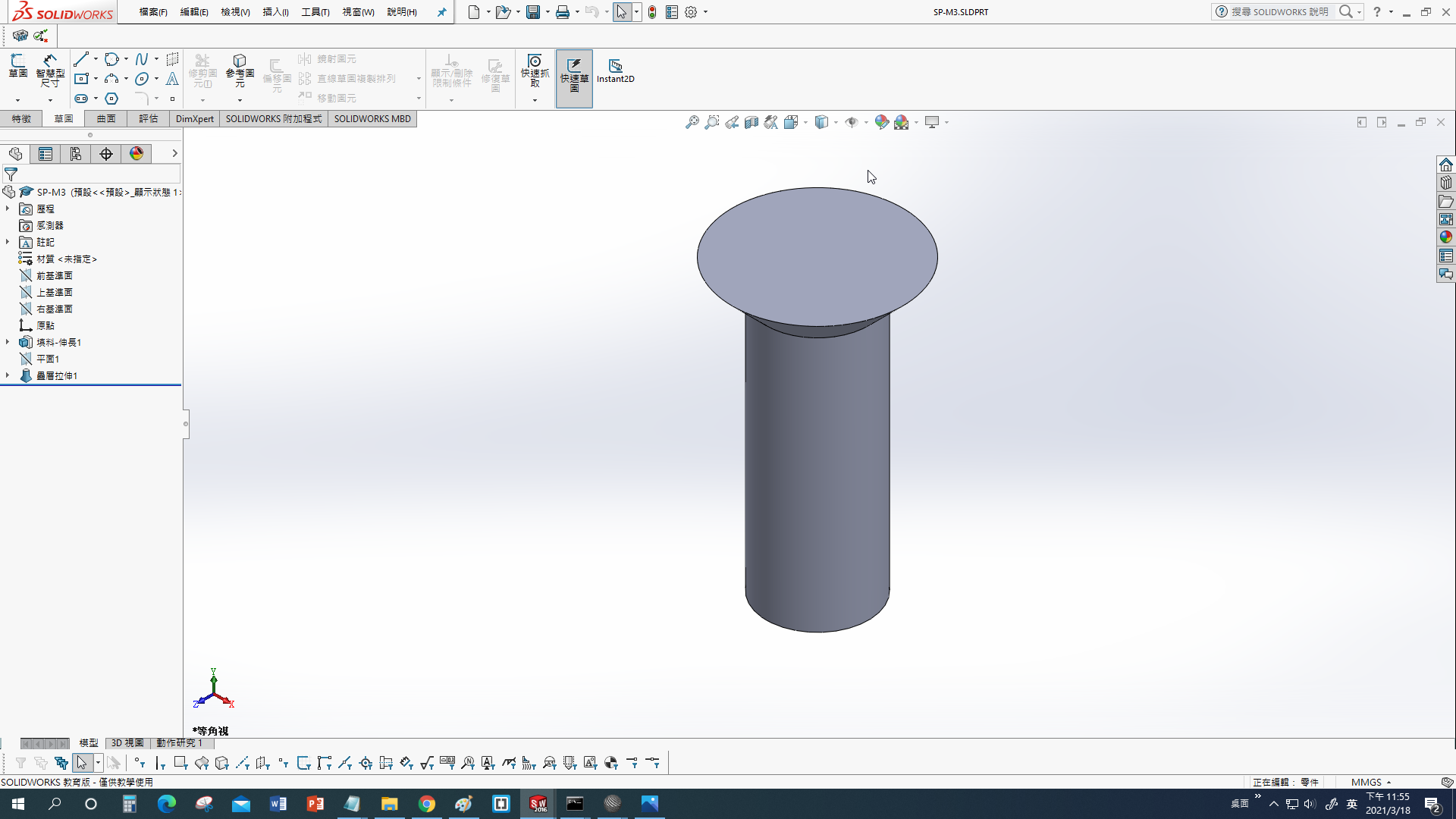Open the SOLIDWORKS Resources task pane tab
The height and width of the screenshot is (819, 1456).
click(x=1446, y=165)
